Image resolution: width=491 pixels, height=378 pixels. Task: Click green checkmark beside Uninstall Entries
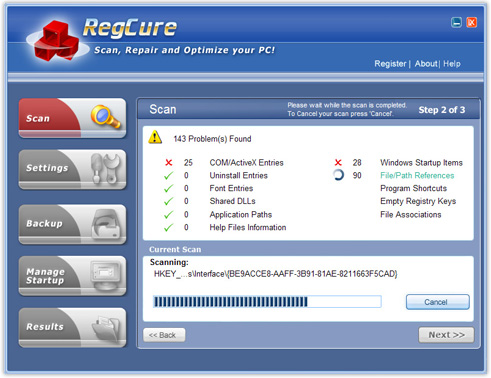[169, 175]
